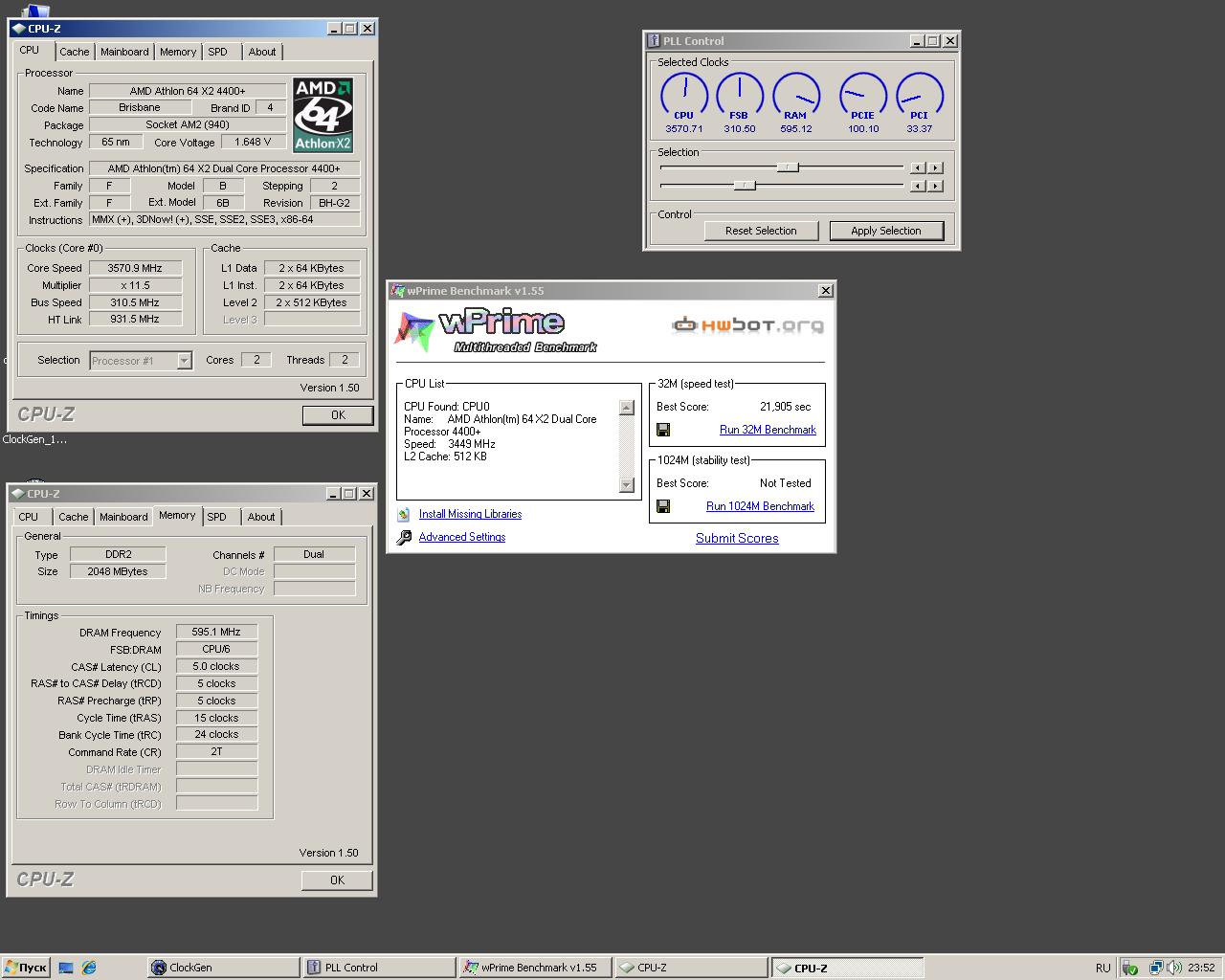Click the Core Voltage value field
Viewport: 1225px width, 980px height.
click(254, 142)
